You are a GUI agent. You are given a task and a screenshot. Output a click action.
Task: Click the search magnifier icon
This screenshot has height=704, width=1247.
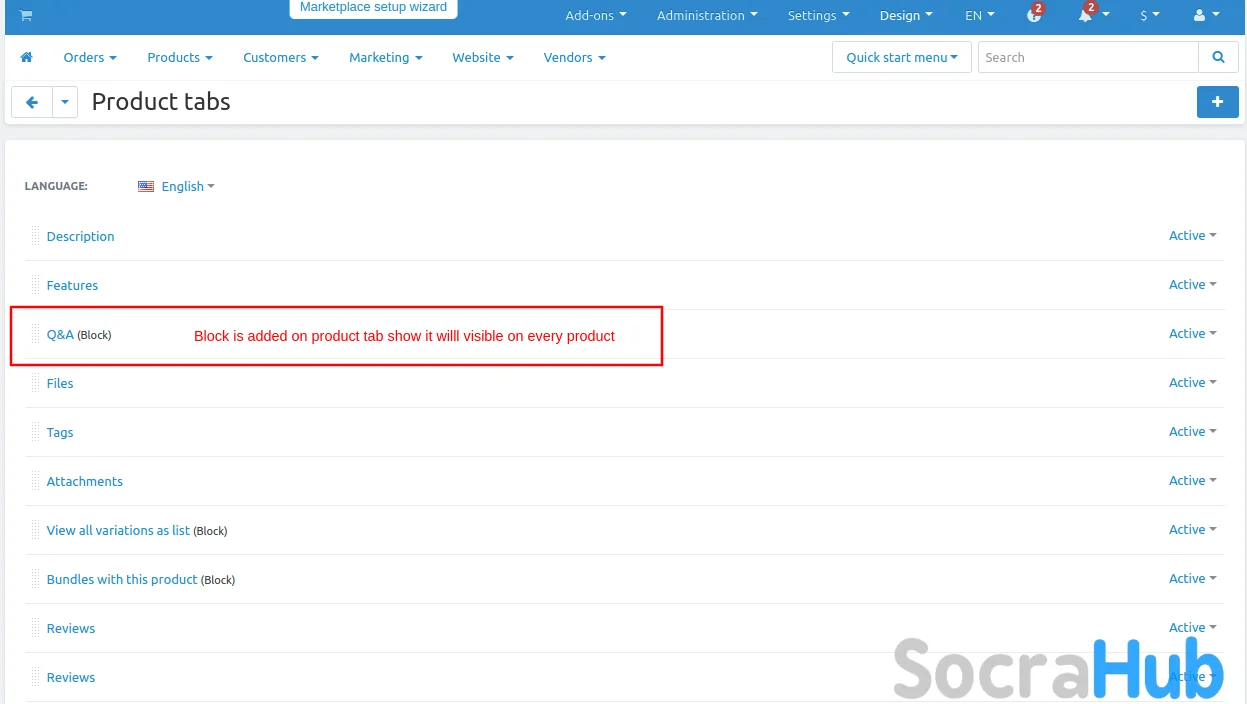(x=1218, y=58)
